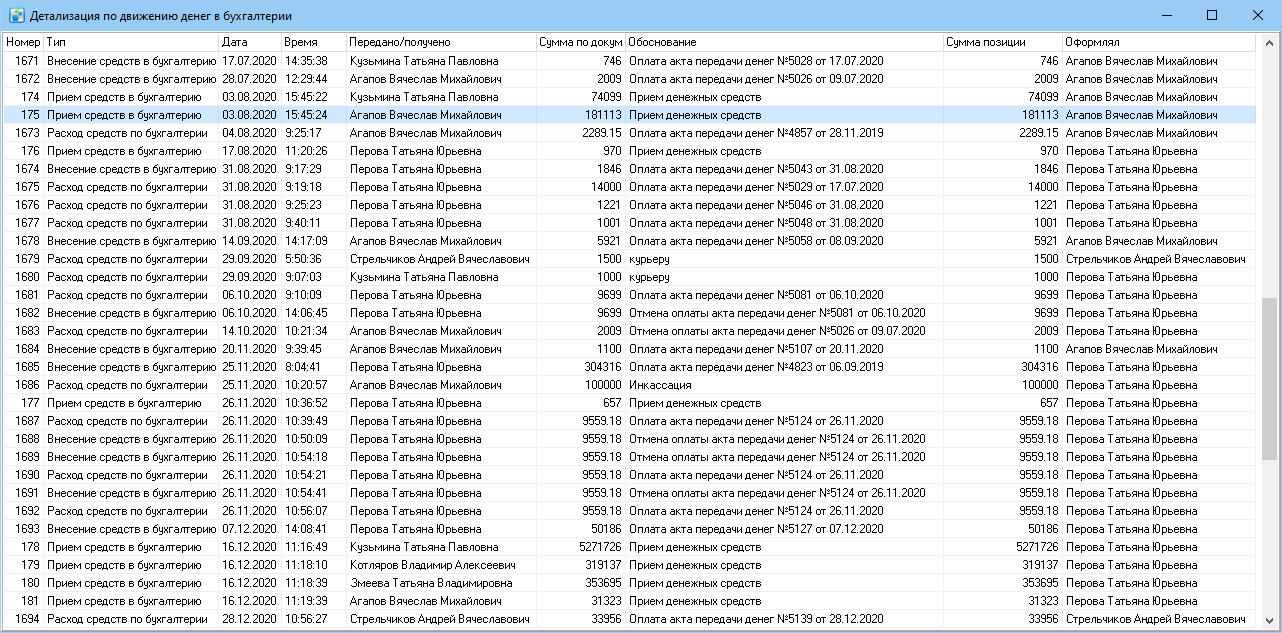
Task: Click the Сумма позиции column header
Action: 1003,42
